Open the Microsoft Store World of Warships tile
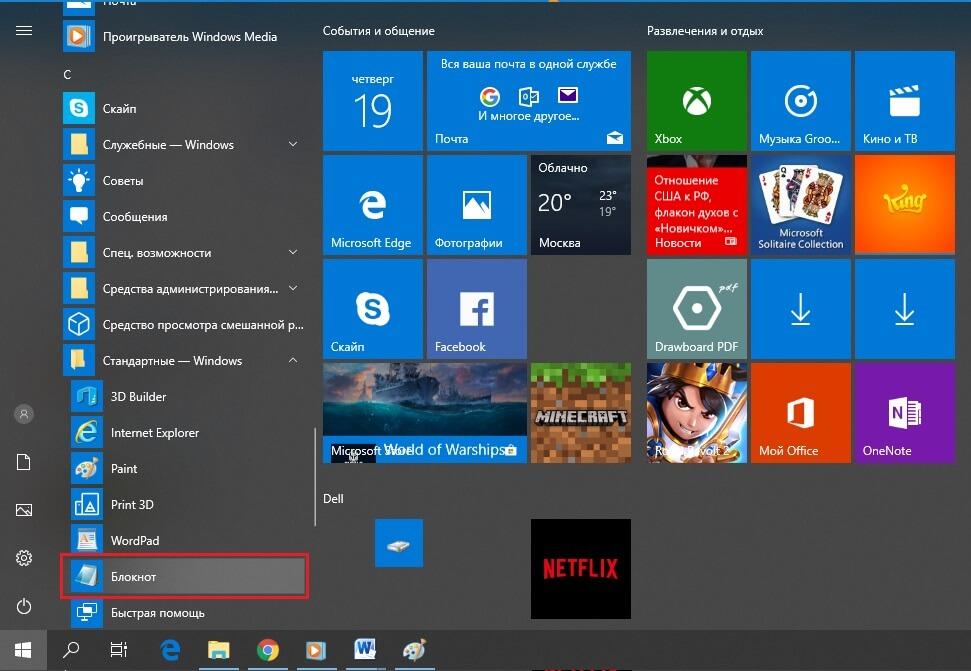The width and height of the screenshot is (971, 671). (425, 413)
